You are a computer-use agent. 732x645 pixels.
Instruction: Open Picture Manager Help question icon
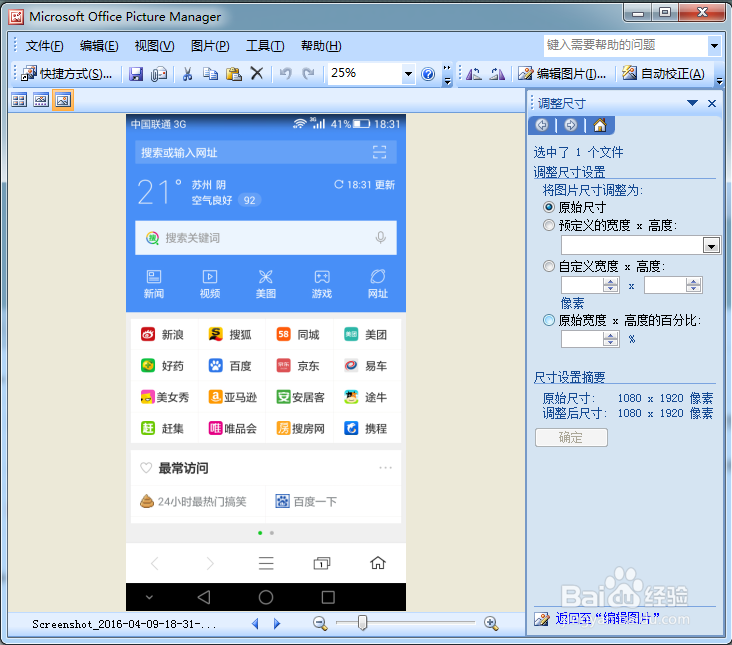click(x=428, y=74)
